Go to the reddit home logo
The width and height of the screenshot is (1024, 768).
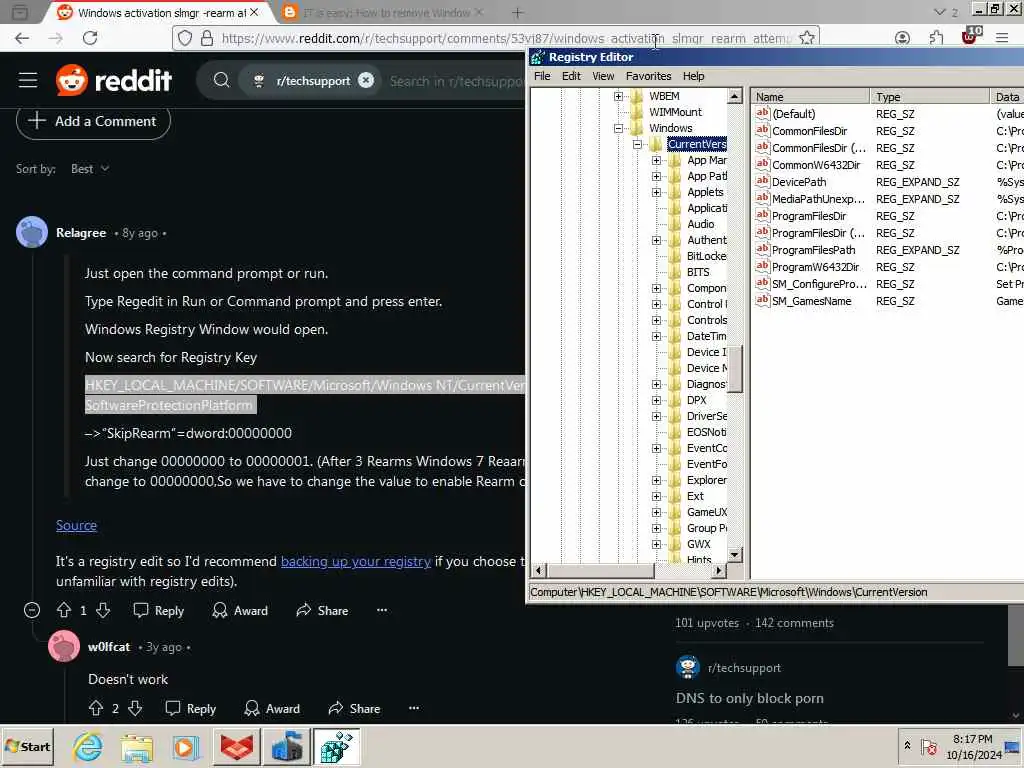point(114,80)
